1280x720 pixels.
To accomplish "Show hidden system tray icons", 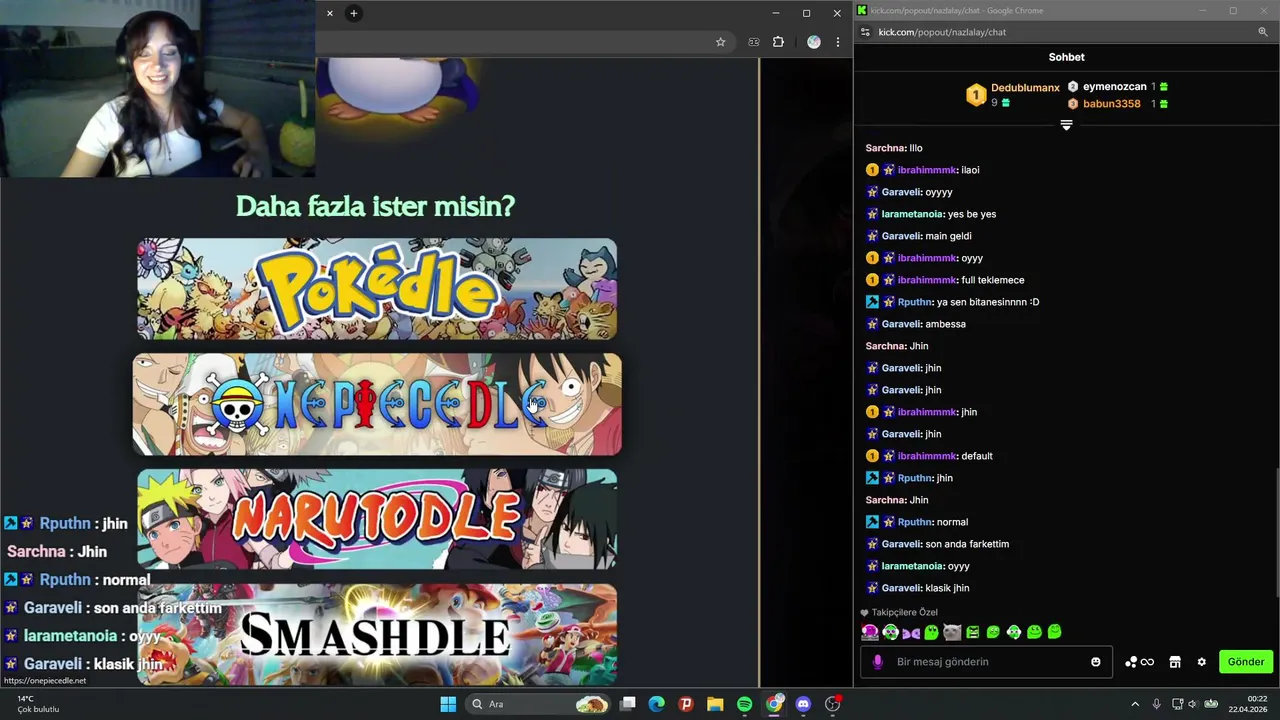I will pos(1135,704).
